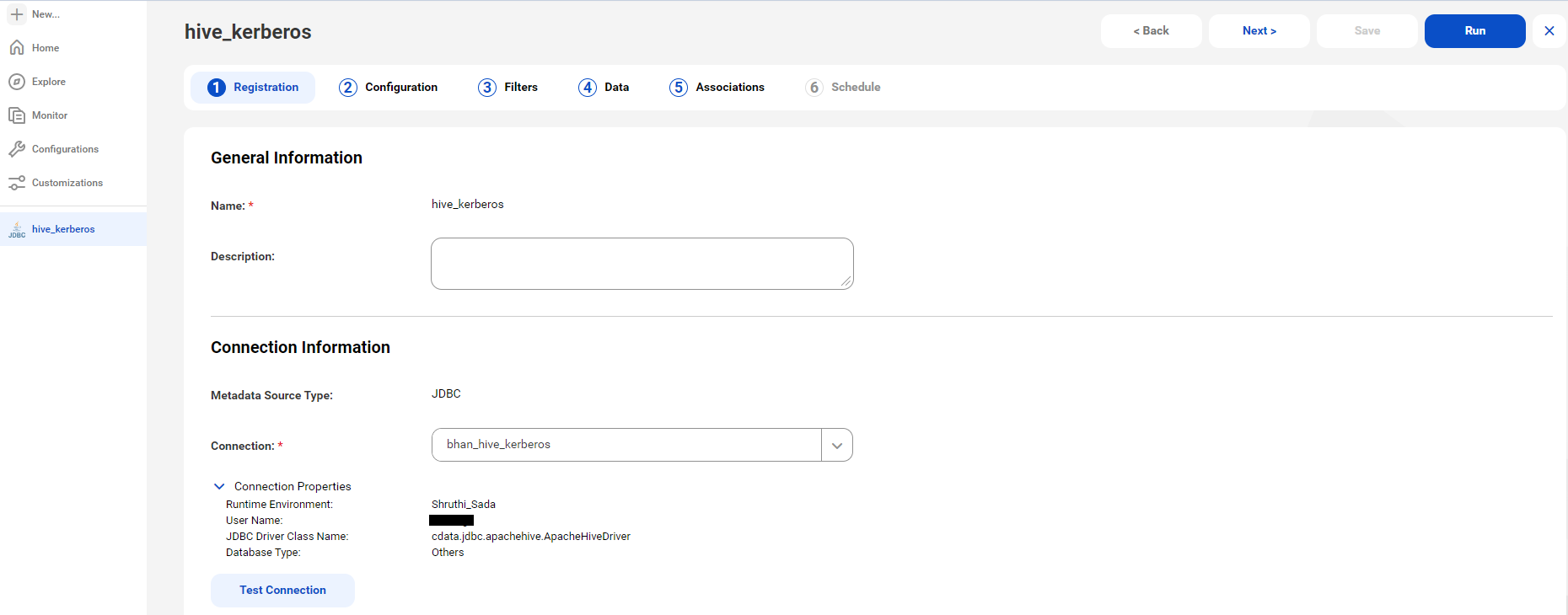Click Test Connection button

(x=282, y=591)
